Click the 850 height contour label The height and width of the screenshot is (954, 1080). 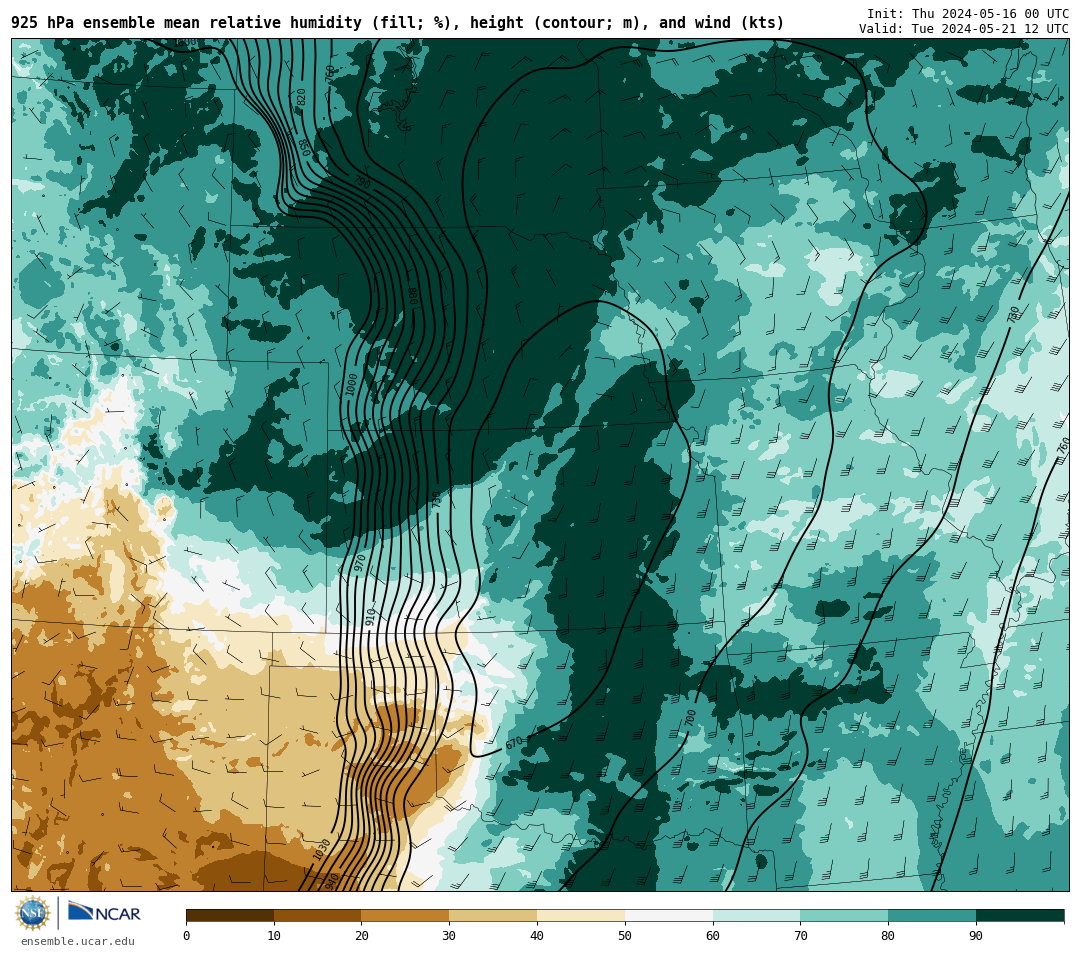click(304, 147)
